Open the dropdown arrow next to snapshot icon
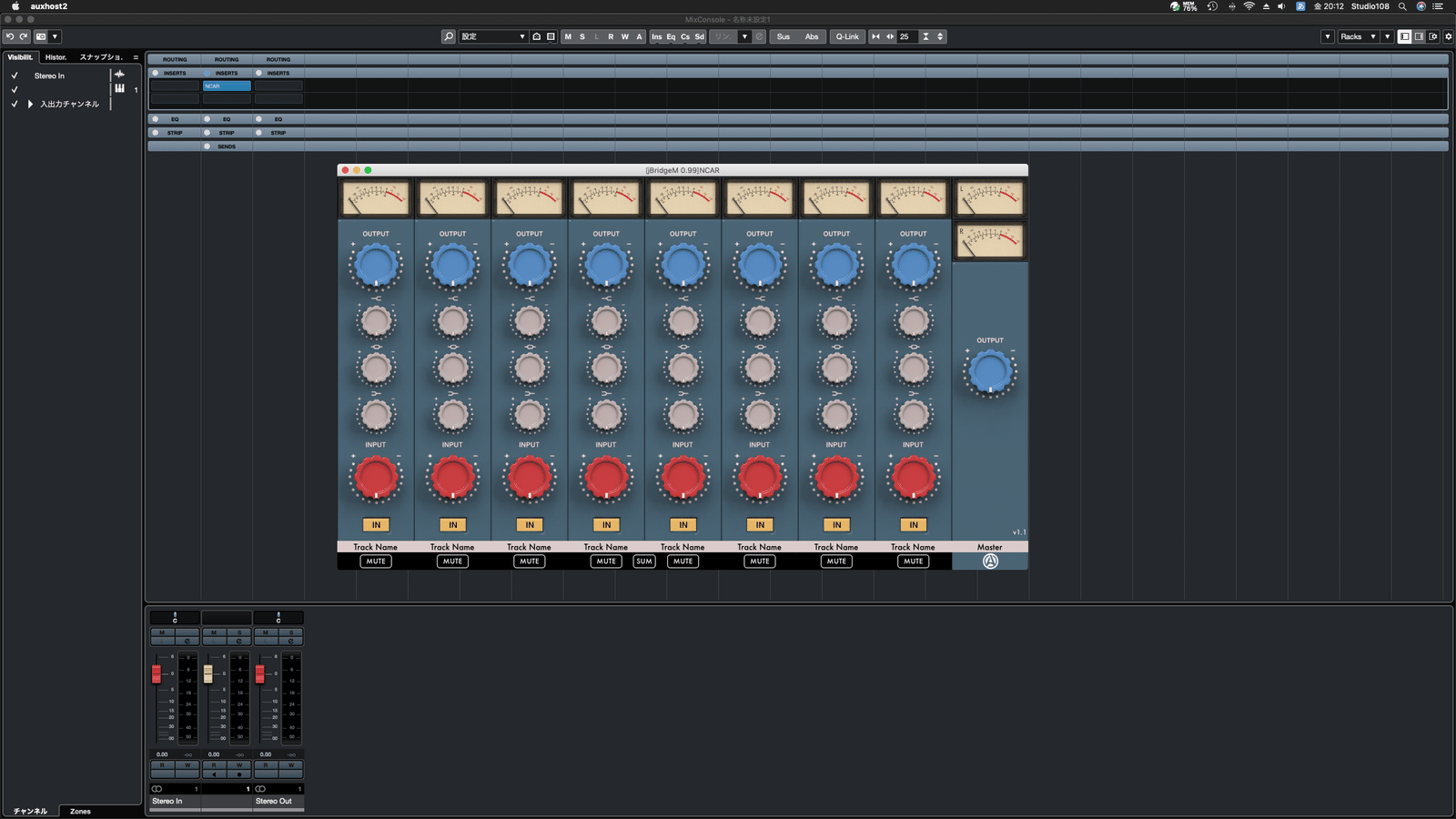1456x819 pixels. (x=55, y=36)
